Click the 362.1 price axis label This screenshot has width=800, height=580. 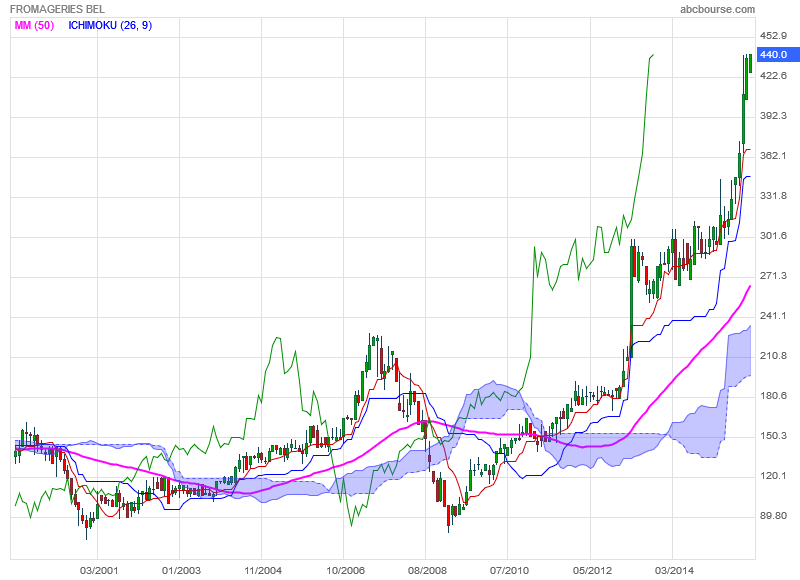773,156
